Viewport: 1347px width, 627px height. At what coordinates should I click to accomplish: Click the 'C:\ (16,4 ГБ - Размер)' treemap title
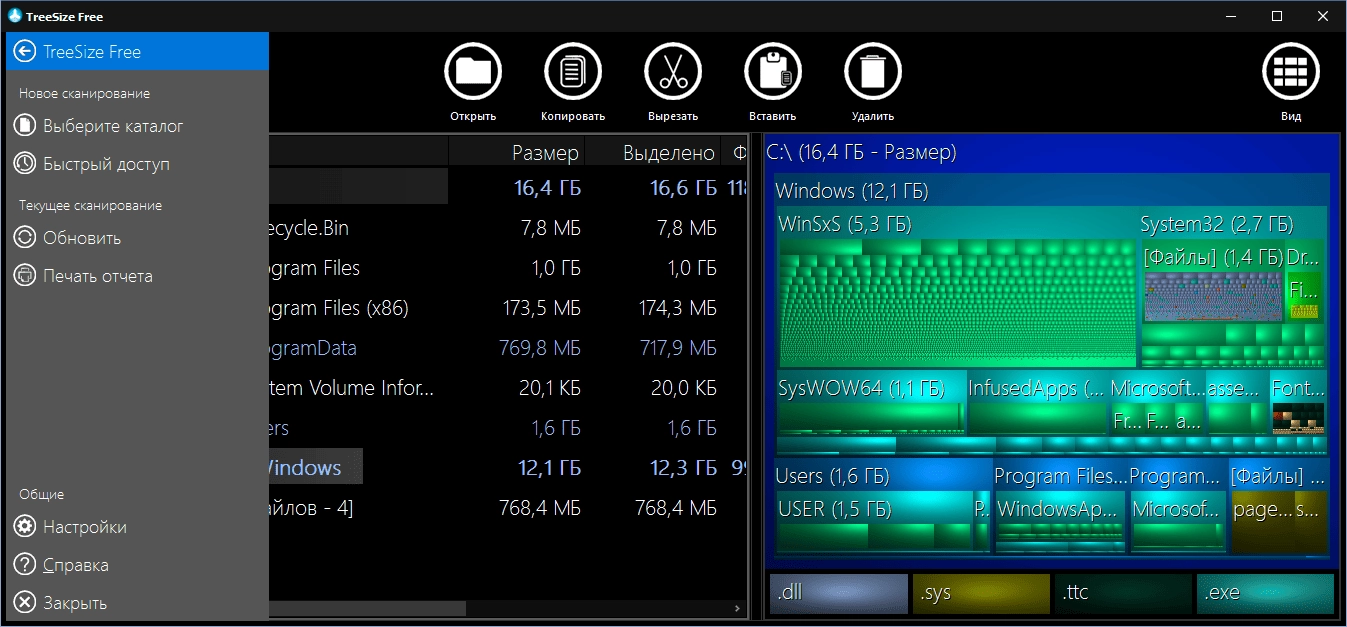coord(861,152)
